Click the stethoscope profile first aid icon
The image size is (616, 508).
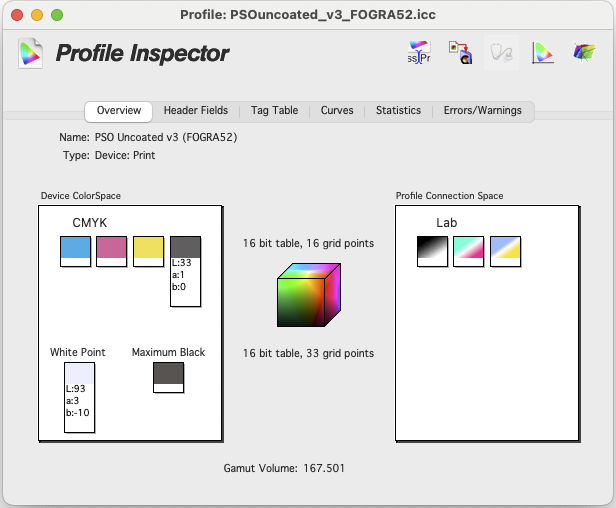click(x=501, y=53)
